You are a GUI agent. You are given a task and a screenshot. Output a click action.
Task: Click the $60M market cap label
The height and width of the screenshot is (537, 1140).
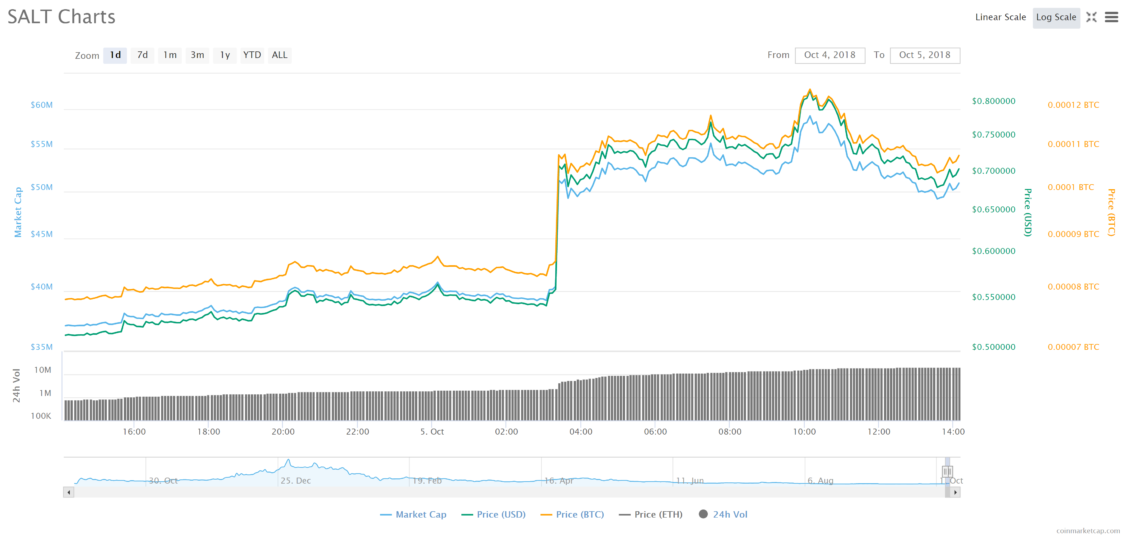point(42,105)
